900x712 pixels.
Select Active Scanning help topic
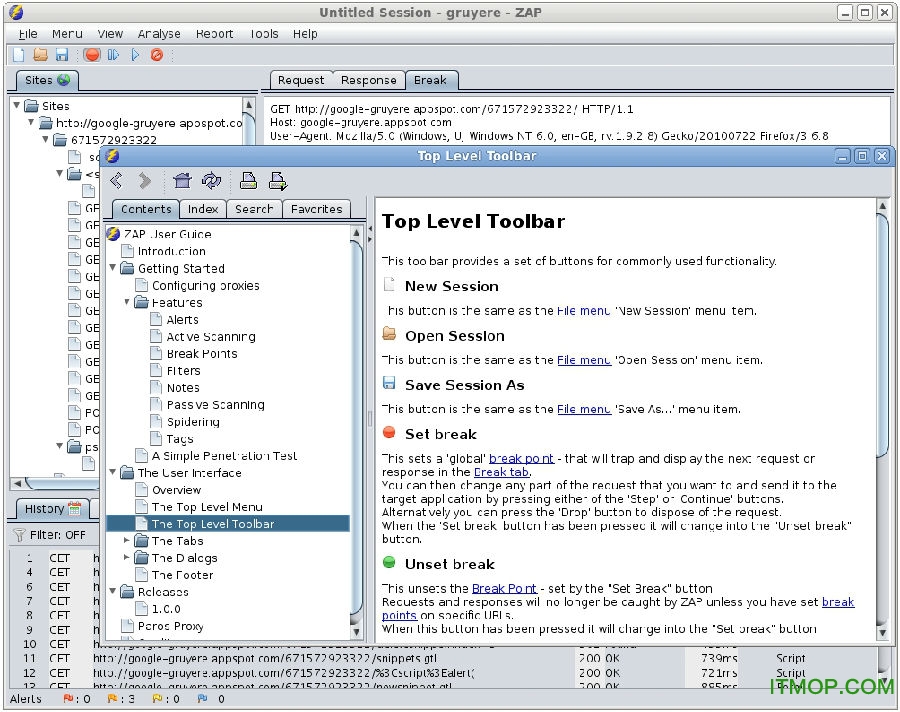(210, 337)
